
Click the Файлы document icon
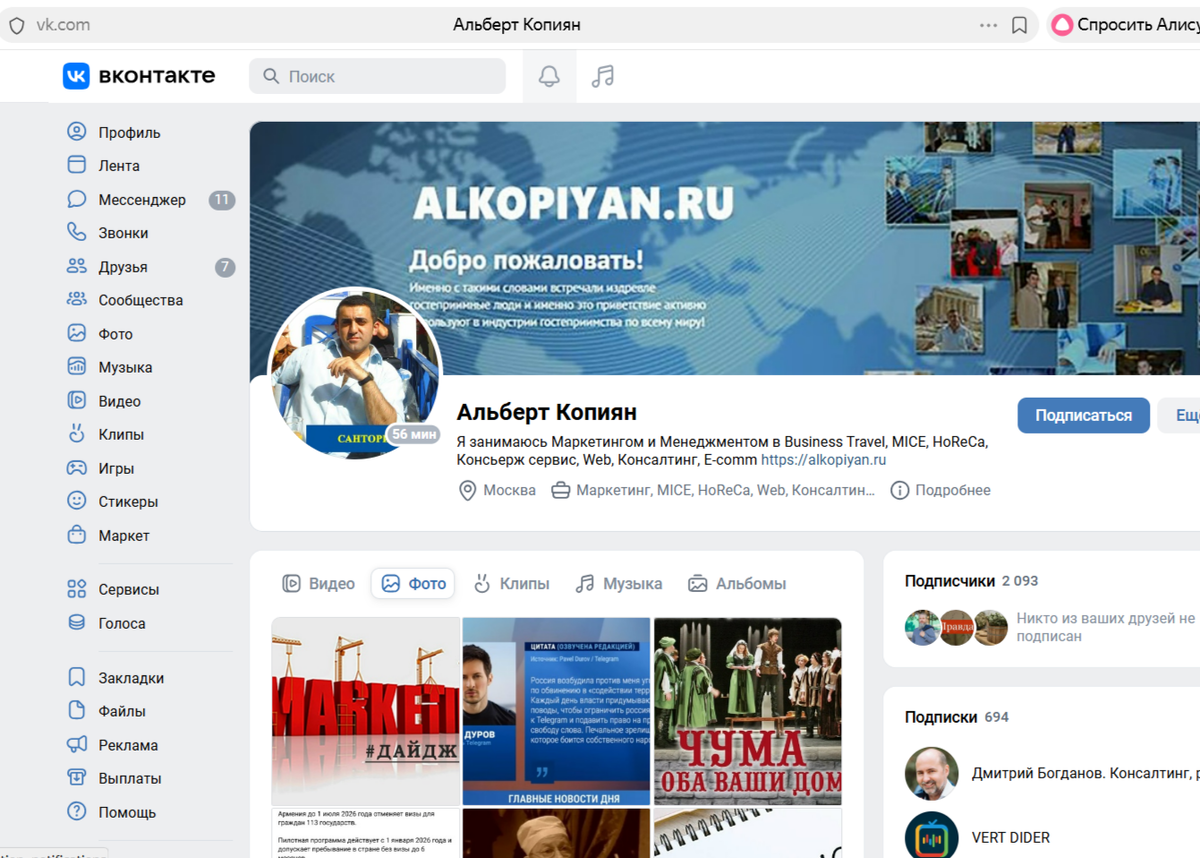(77, 711)
